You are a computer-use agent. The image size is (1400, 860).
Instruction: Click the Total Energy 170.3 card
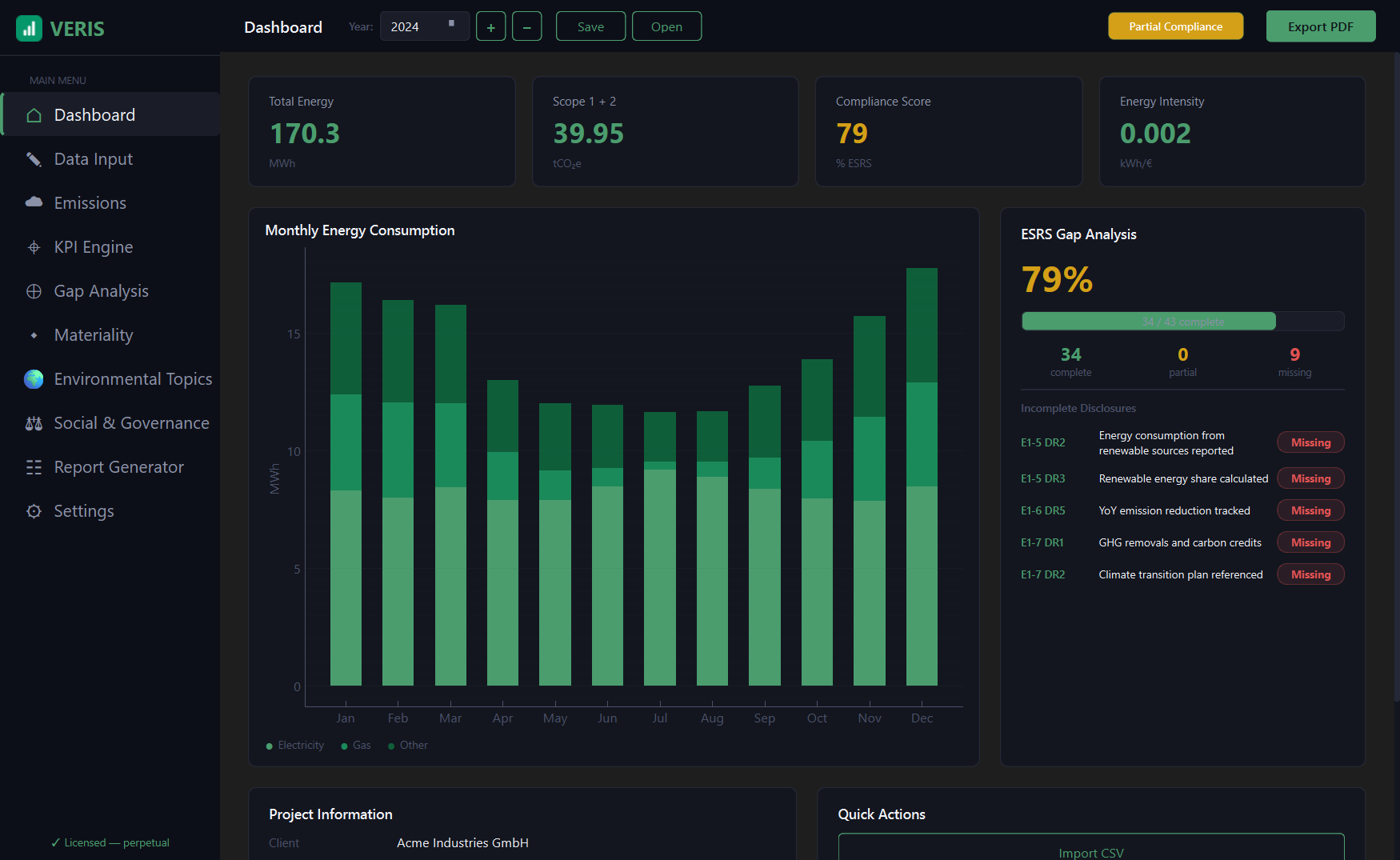tap(382, 132)
